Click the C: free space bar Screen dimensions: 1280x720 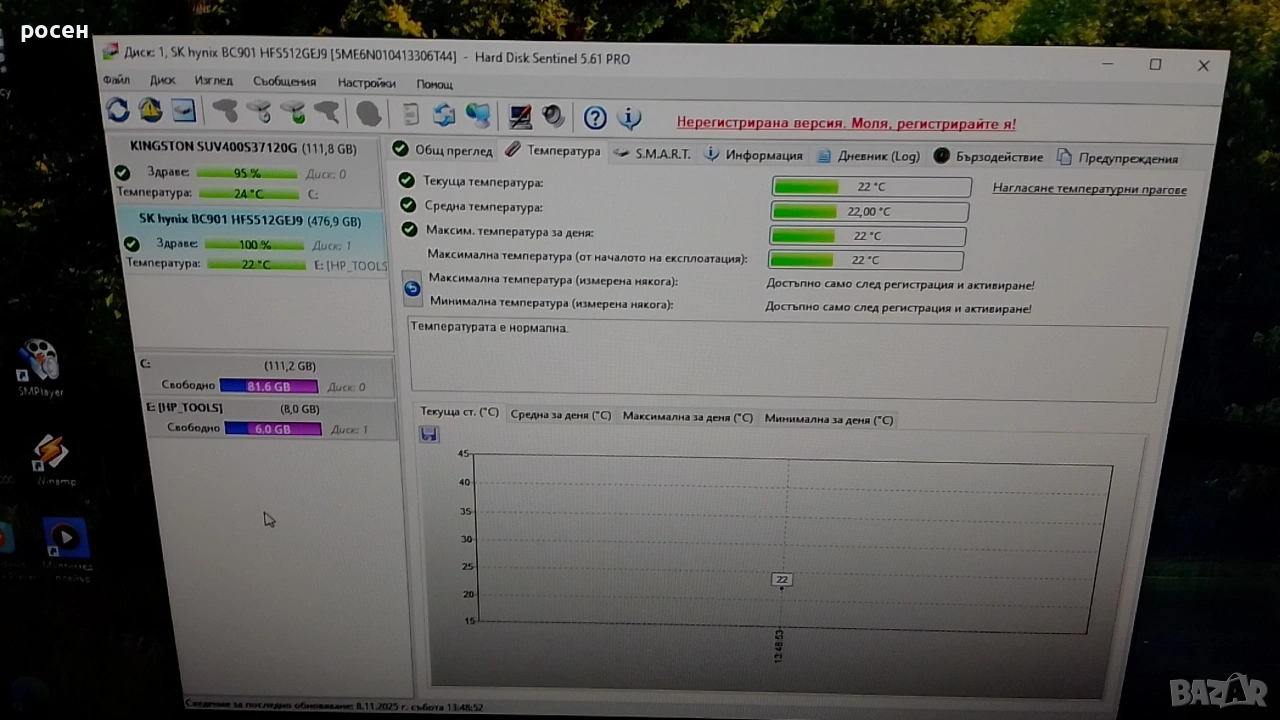pos(268,386)
